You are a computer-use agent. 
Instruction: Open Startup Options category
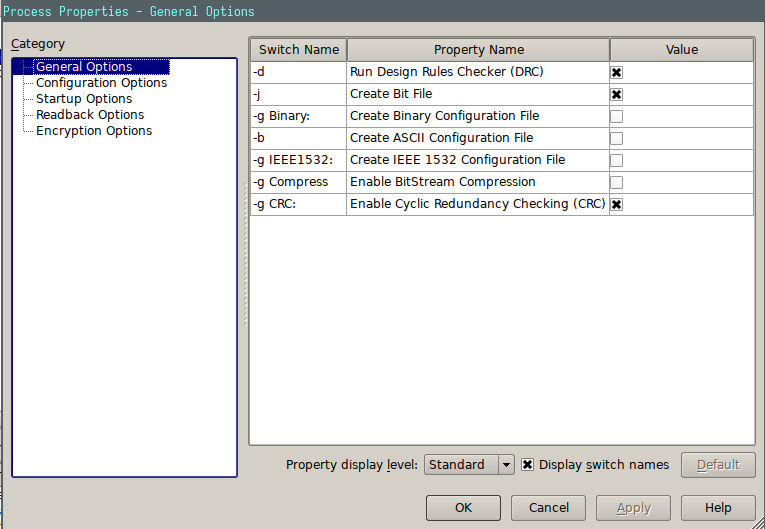coord(84,99)
